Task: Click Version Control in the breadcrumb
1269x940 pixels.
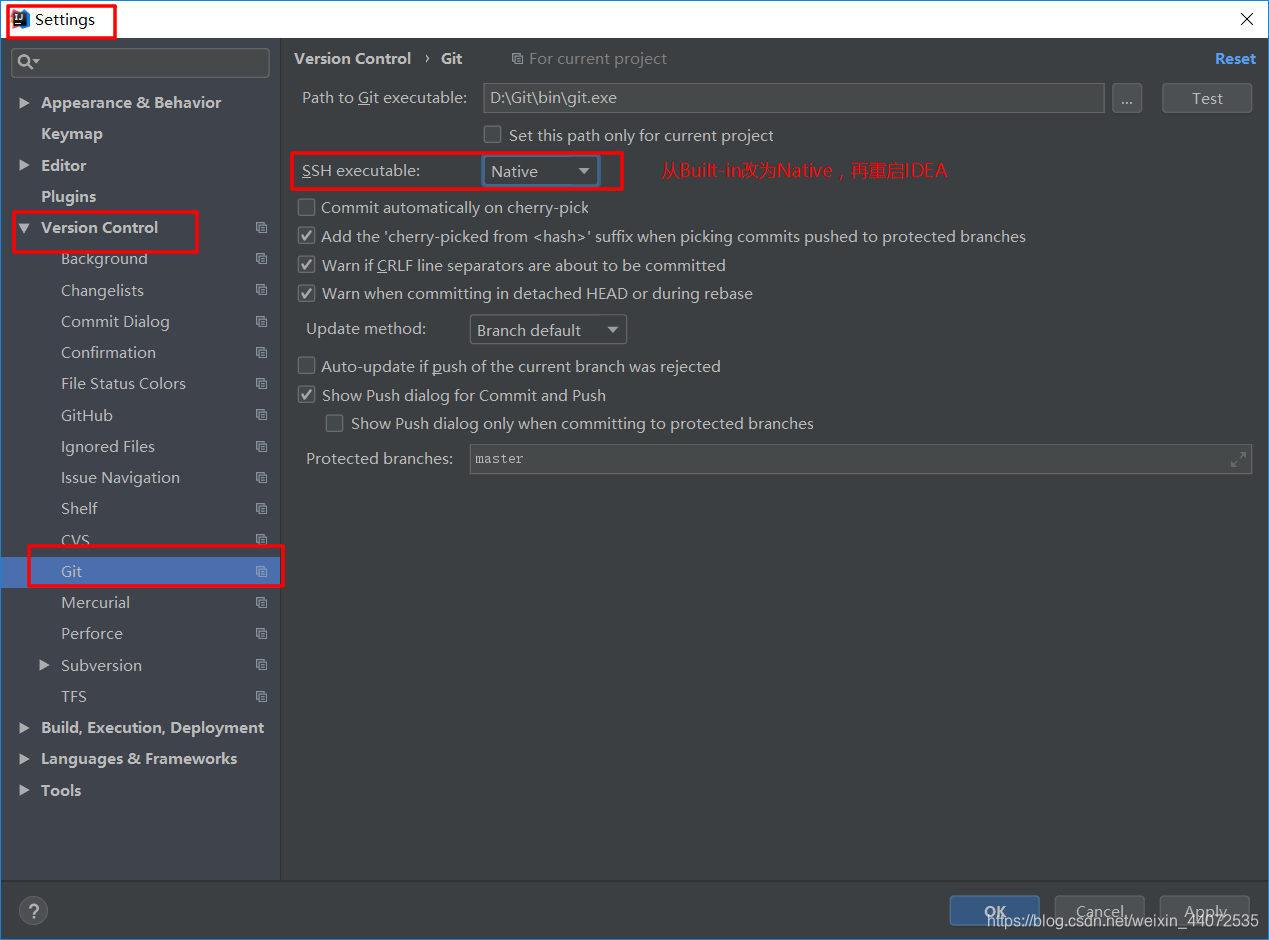Action: click(x=352, y=59)
